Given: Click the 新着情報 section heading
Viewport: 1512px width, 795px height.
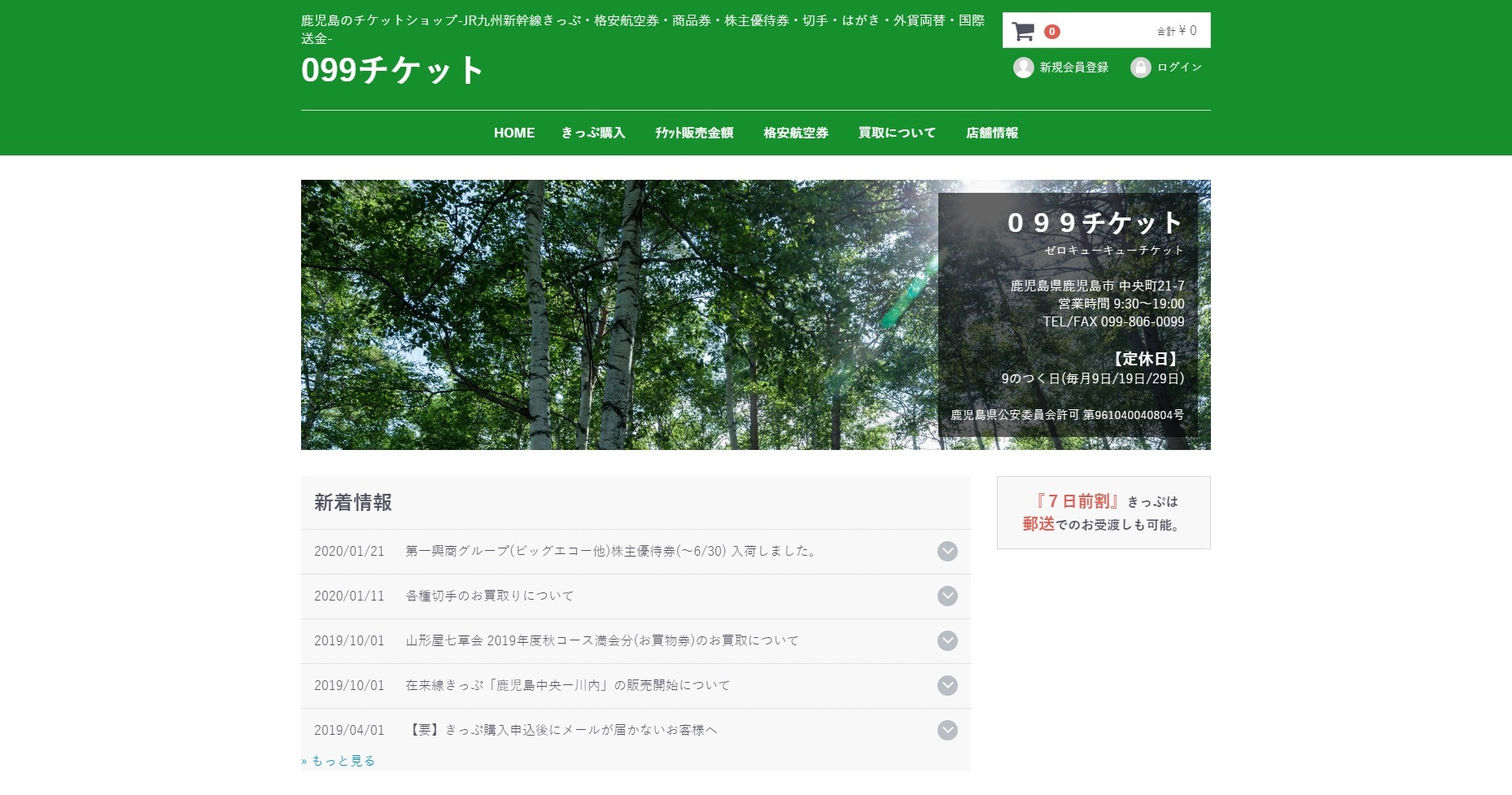Looking at the screenshot, I should [x=353, y=503].
